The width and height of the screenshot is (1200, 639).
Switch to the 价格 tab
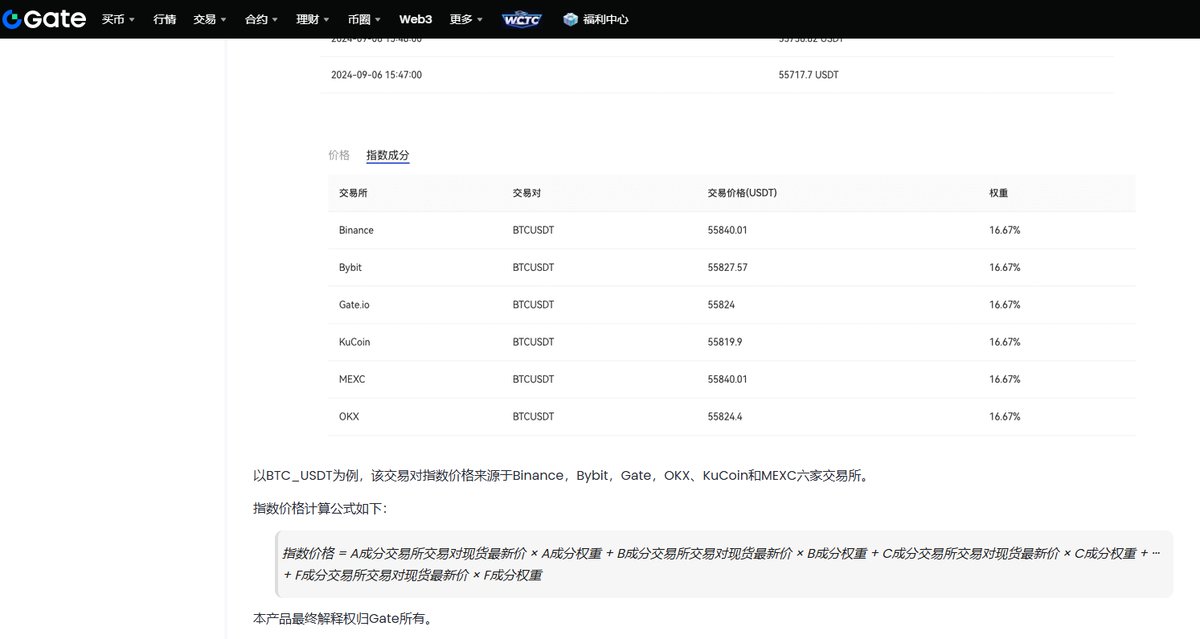tap(339, 155)
